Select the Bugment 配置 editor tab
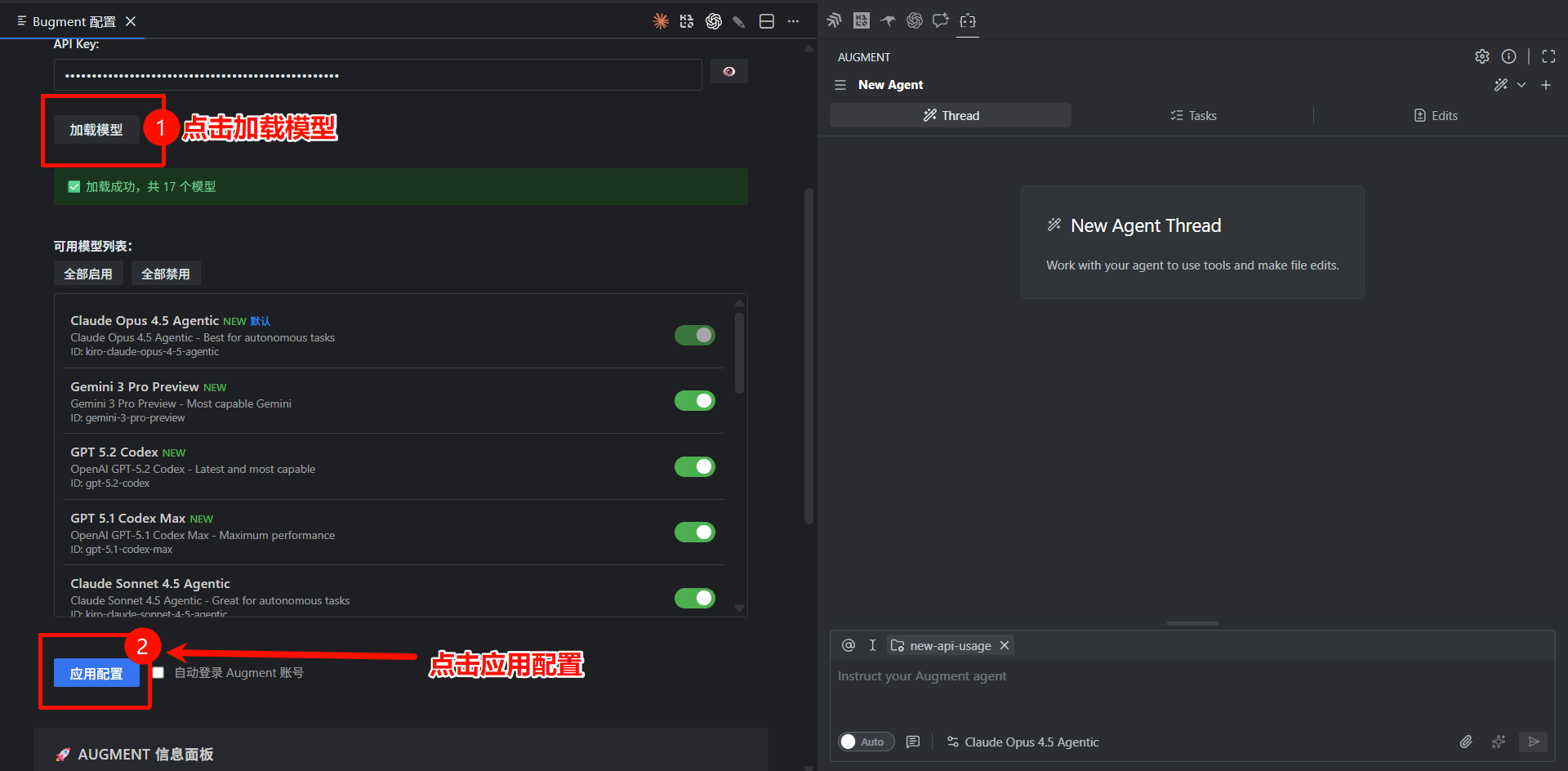Viewport: 1568px width, 771px height. pos(73,21)
